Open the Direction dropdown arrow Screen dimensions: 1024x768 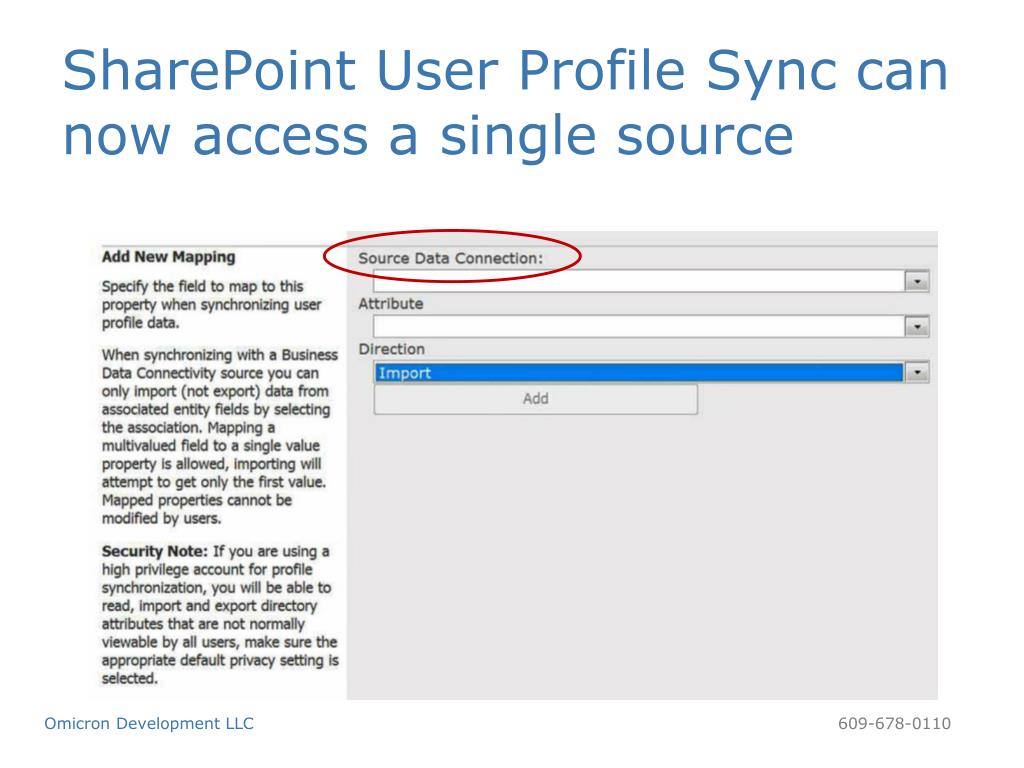[x=917, y=372]
